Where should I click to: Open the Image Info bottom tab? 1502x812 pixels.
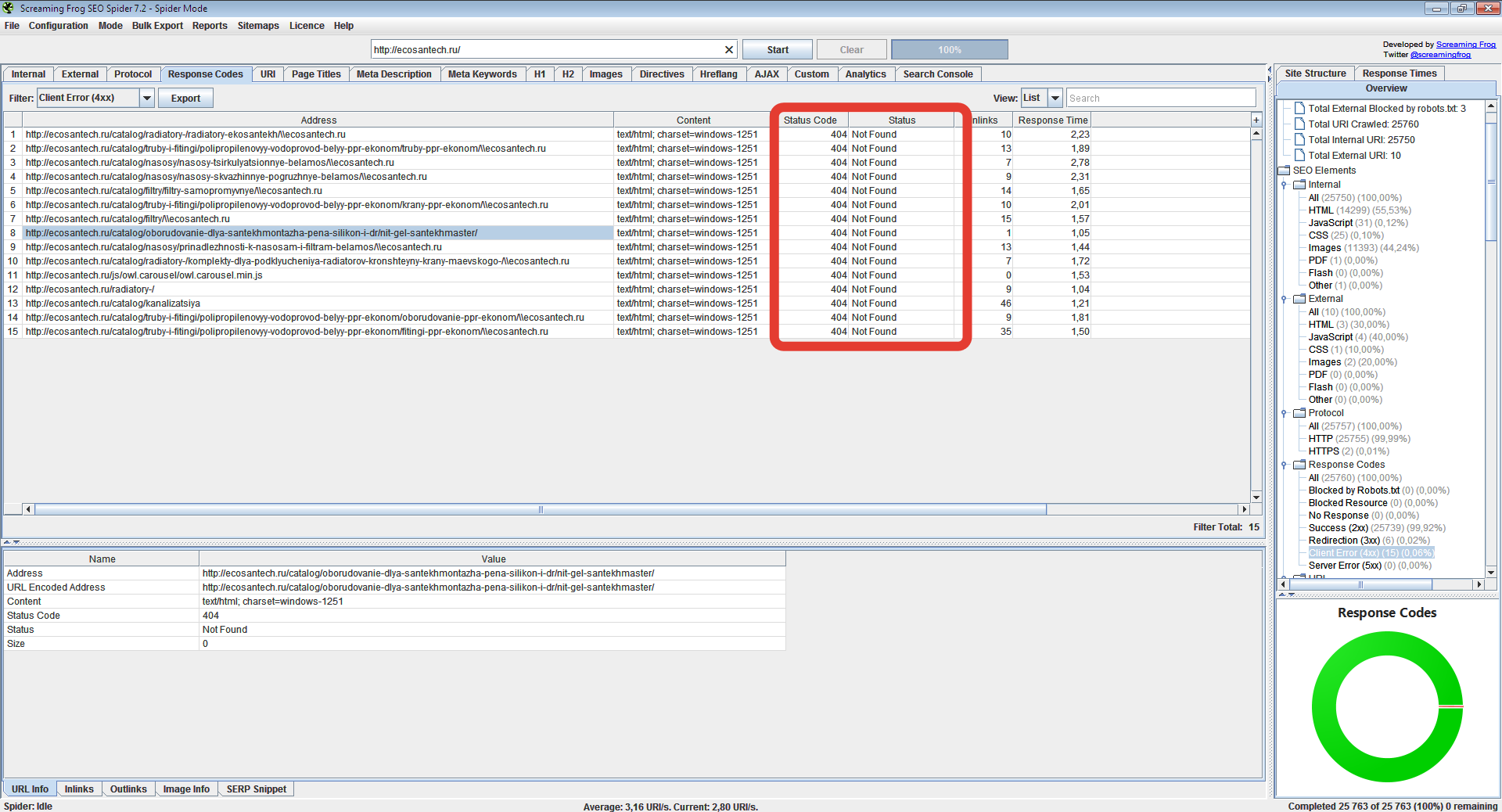click(186, 789)
